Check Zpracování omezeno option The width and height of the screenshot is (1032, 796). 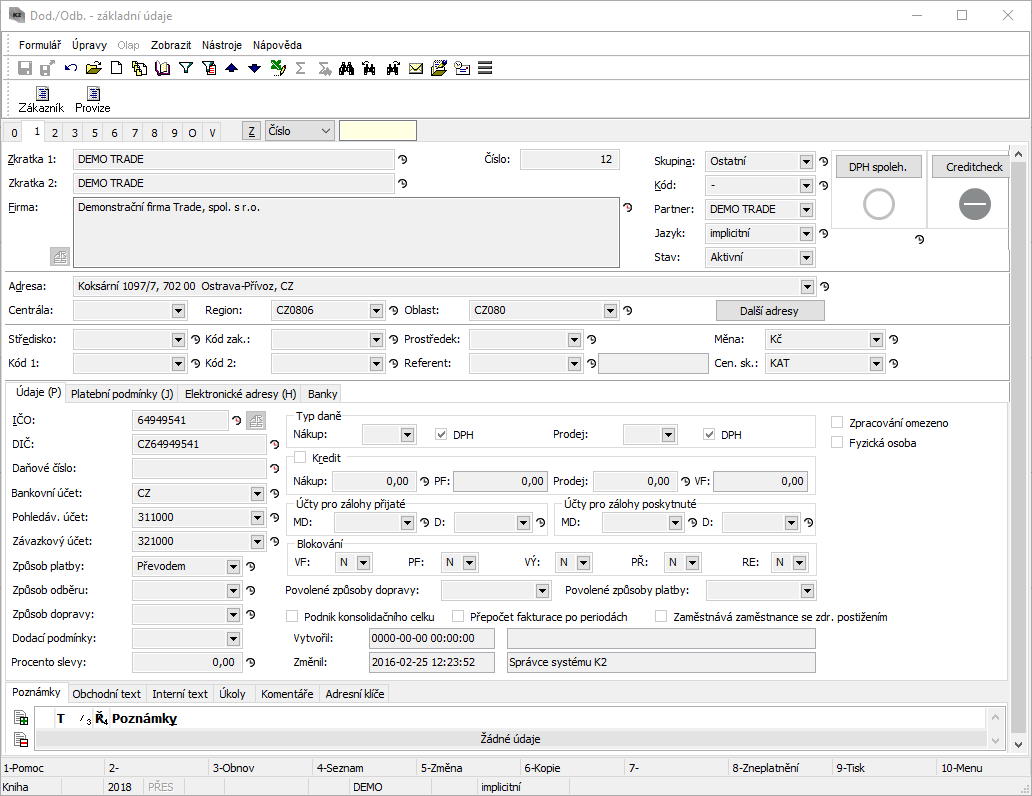838,423
